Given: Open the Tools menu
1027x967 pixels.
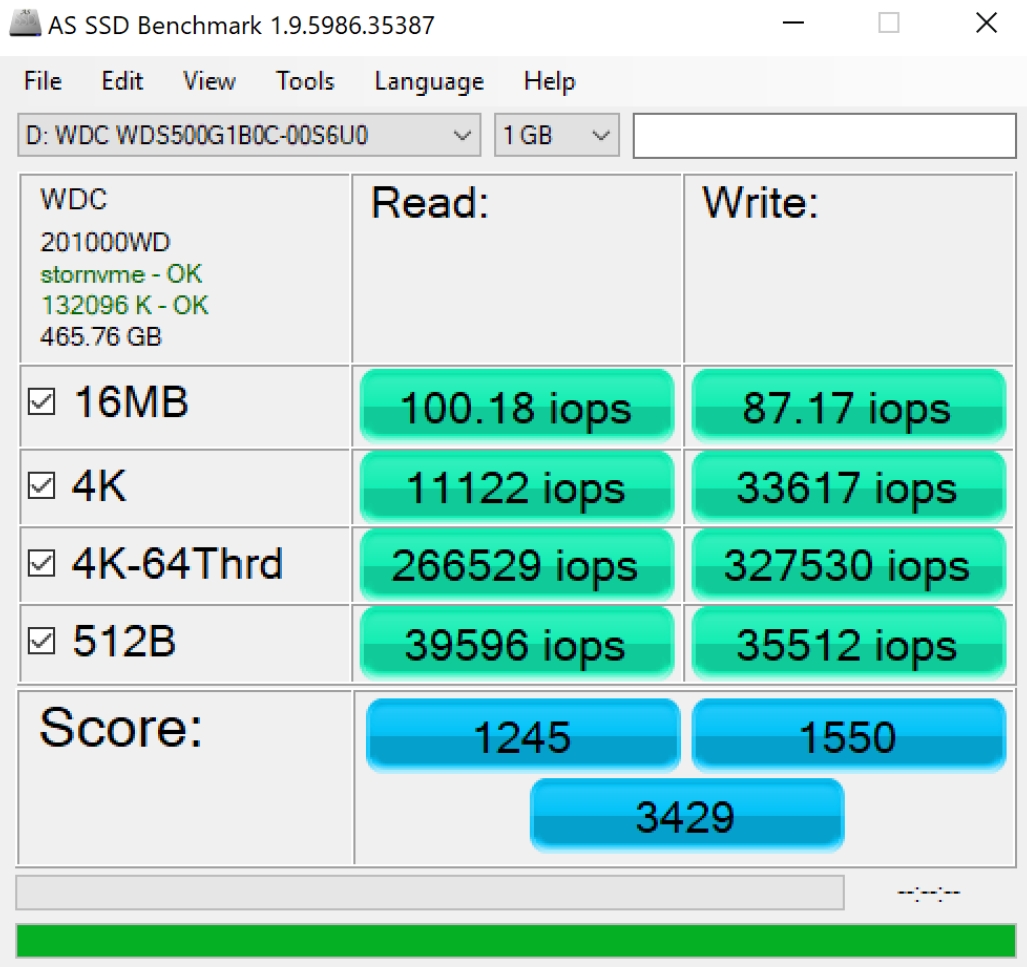Looking at the screenshot, I should [x=305, y=81].
